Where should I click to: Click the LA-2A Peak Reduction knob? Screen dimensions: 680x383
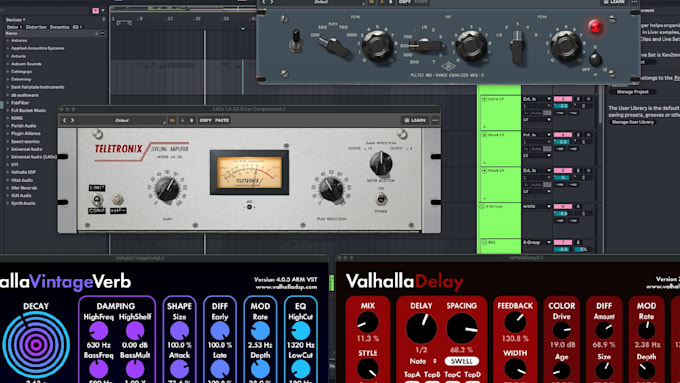click(331, 190)
